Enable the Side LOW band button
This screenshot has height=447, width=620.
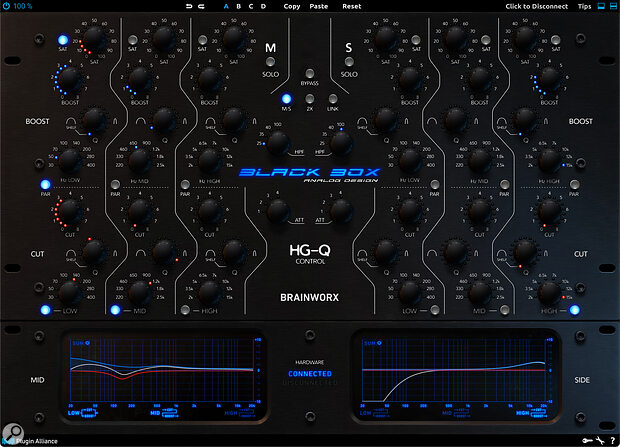(x=435, y=310)
